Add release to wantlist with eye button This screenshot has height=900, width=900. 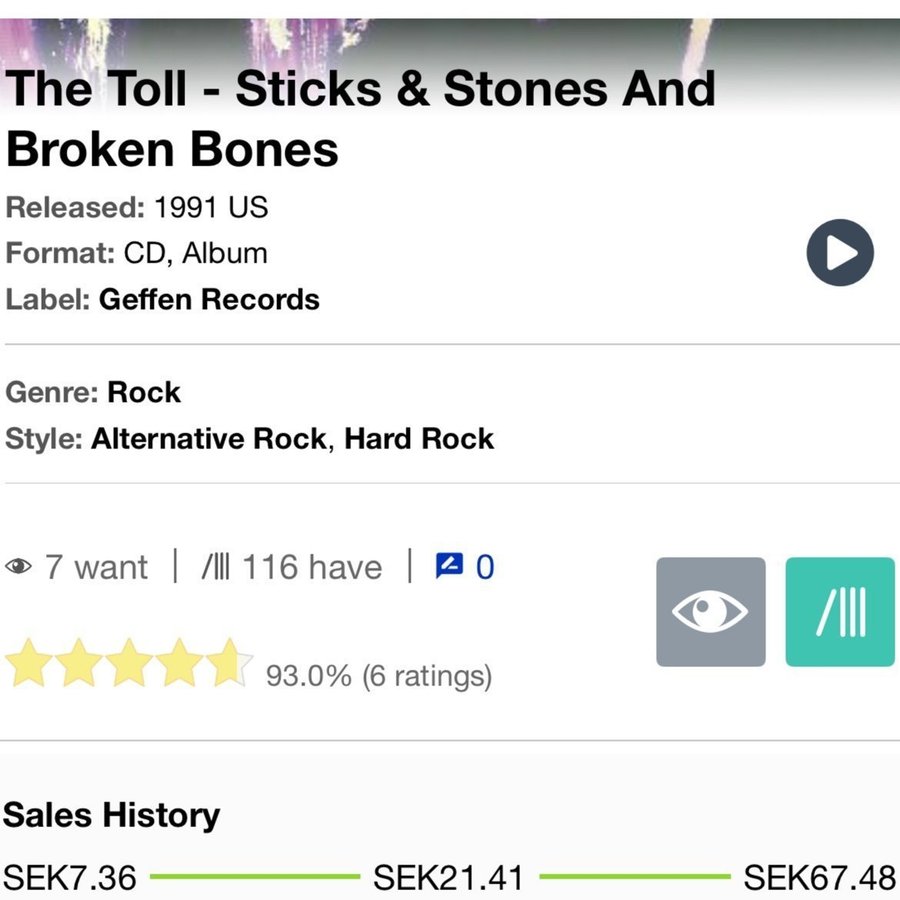(710, 612)
